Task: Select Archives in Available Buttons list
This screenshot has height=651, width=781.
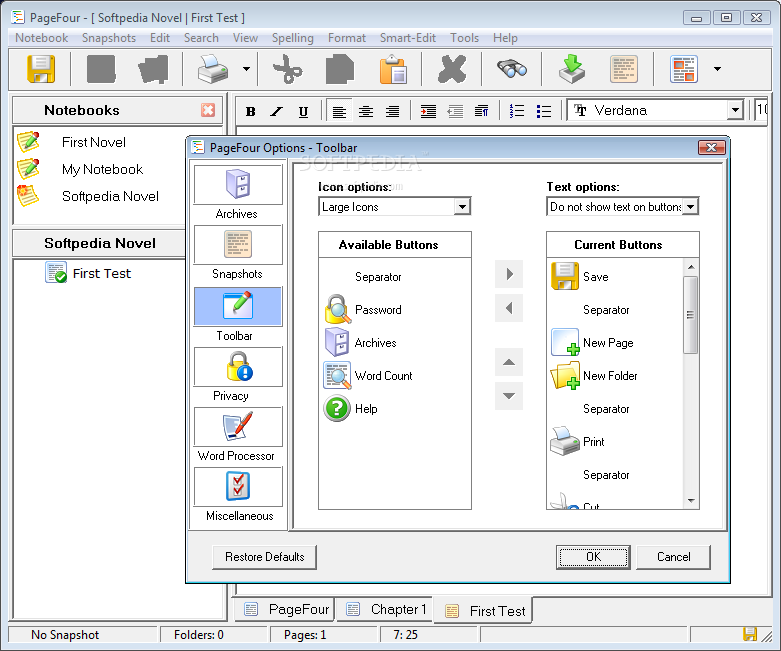Action: click(376, 343)
